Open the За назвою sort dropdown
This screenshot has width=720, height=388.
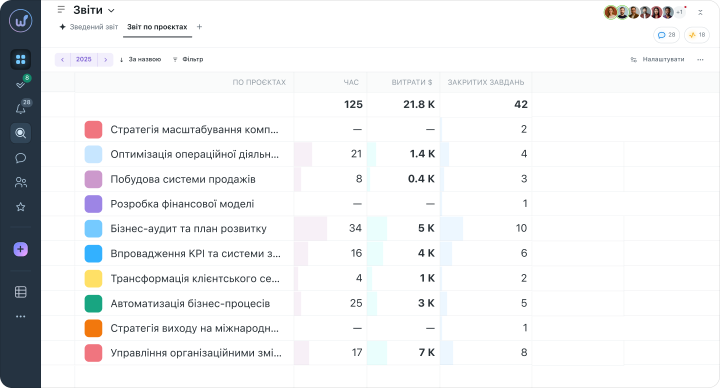tap(140, 60)
